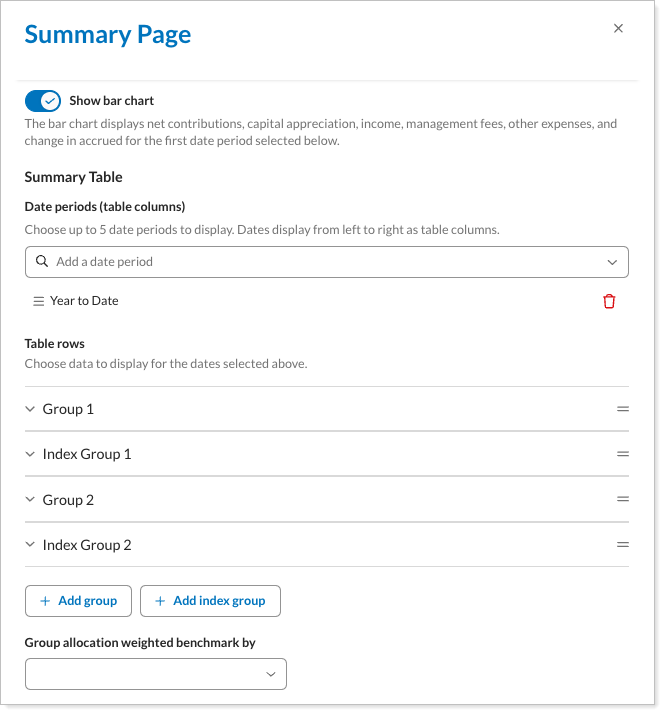Expand the Group 2 chevron

tap(30, 500)
